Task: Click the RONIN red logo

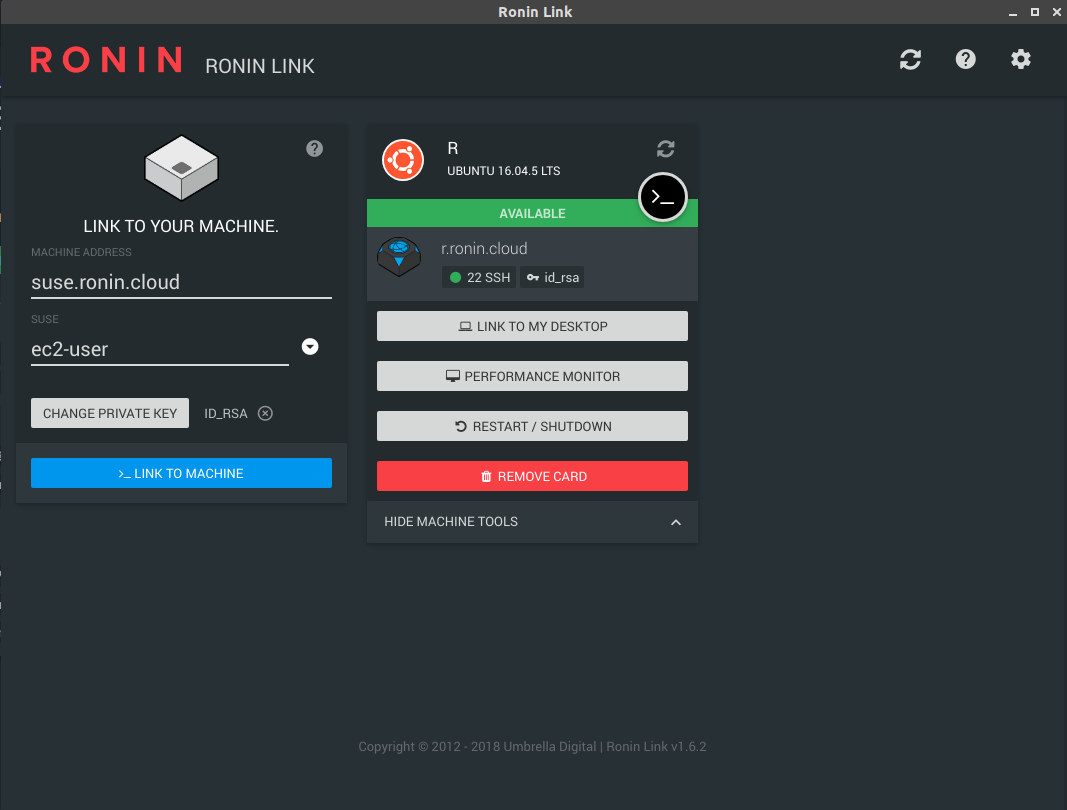Action: pyautogui.click(x=106, y=60)
